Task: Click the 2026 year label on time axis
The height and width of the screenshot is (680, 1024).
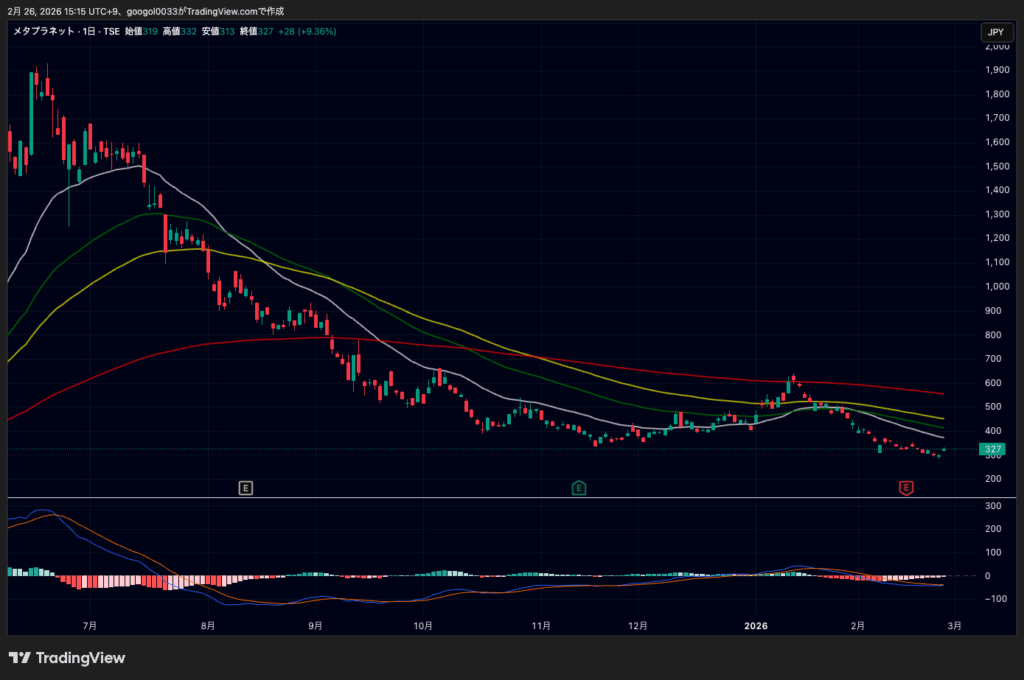Action: coord(756,626)
